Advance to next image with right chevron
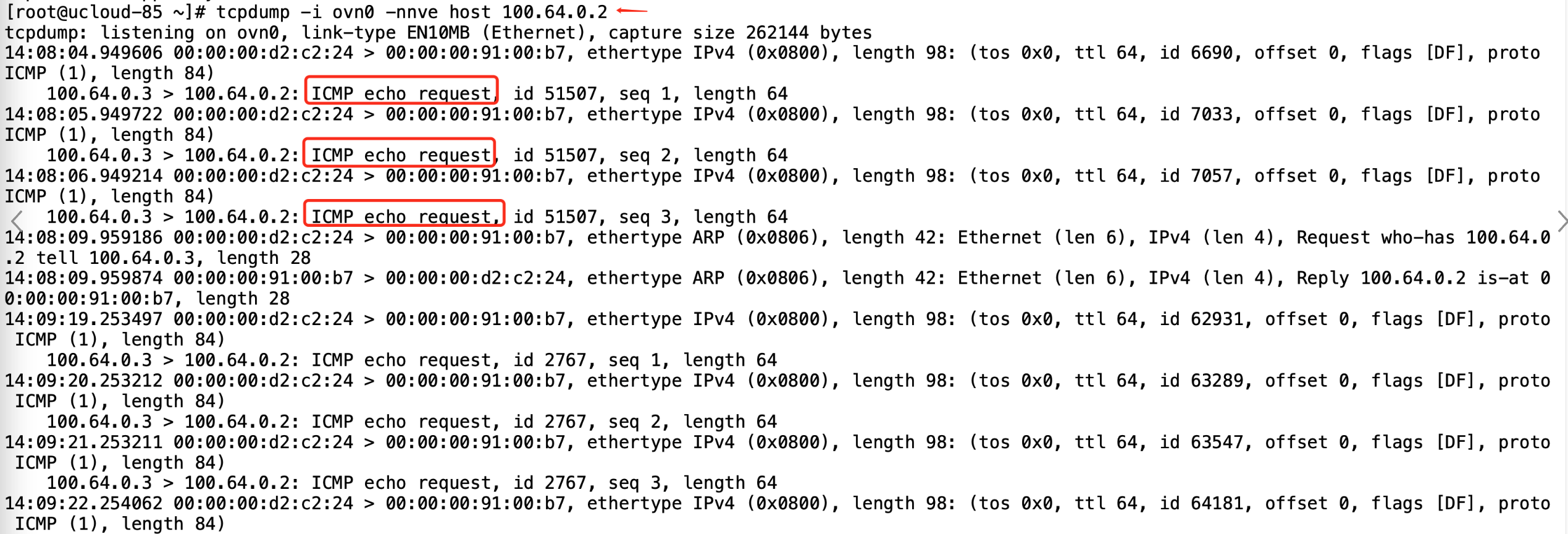Viewport: 1568px width, 534px height. pos(1561,221)
